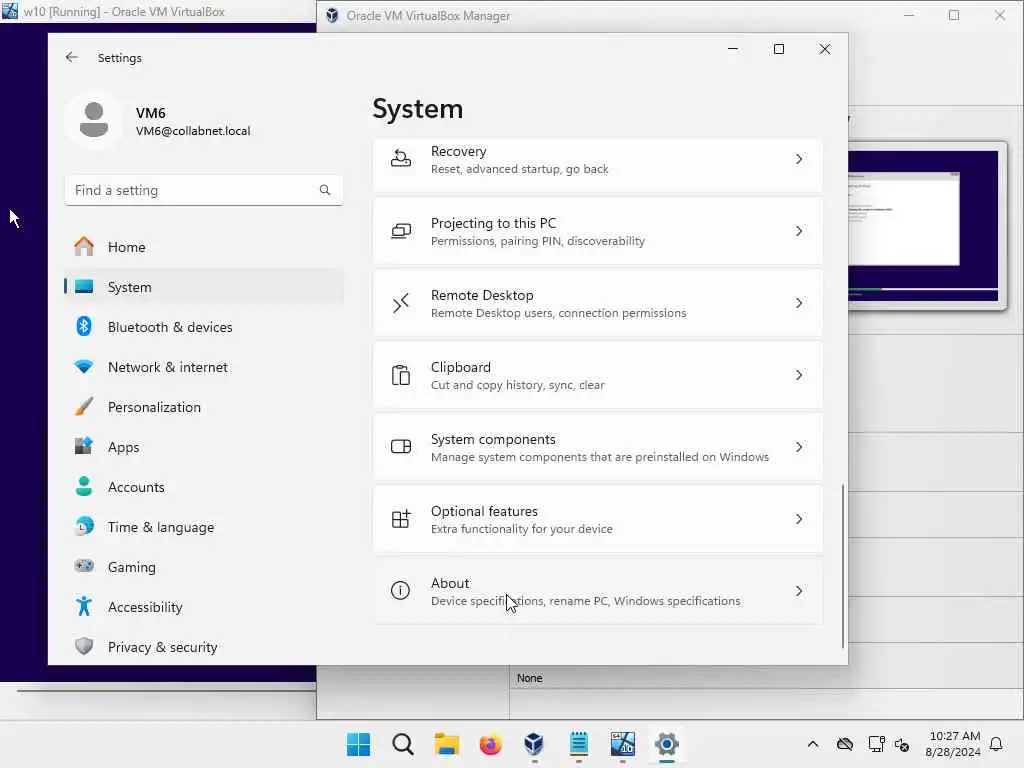Image resolution: width=1024 pixels, height=768 pixels.
Task: Go back with the Settings back arrow
Action: click(72, 57)
